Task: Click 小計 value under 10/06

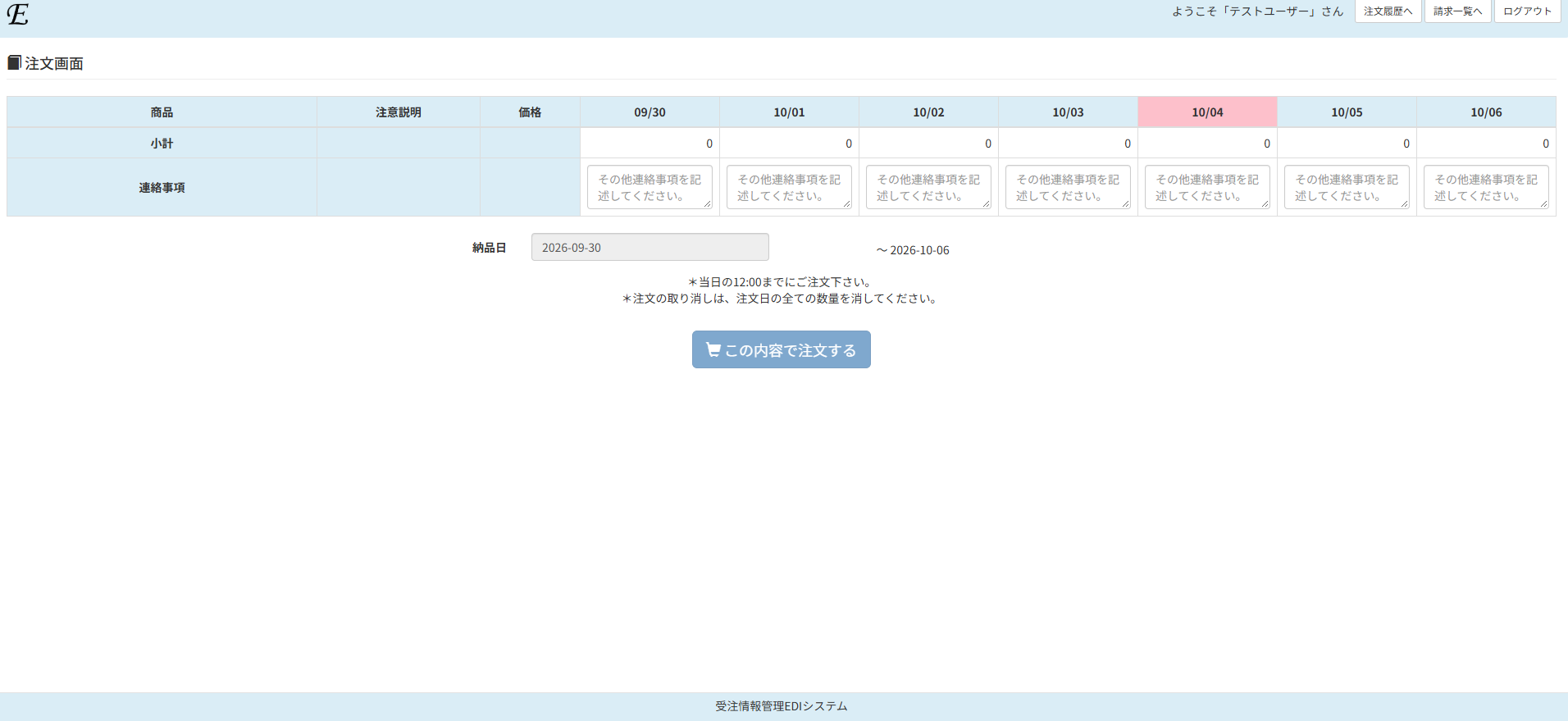Action: pyautogui.click(x=1486, y=144)
